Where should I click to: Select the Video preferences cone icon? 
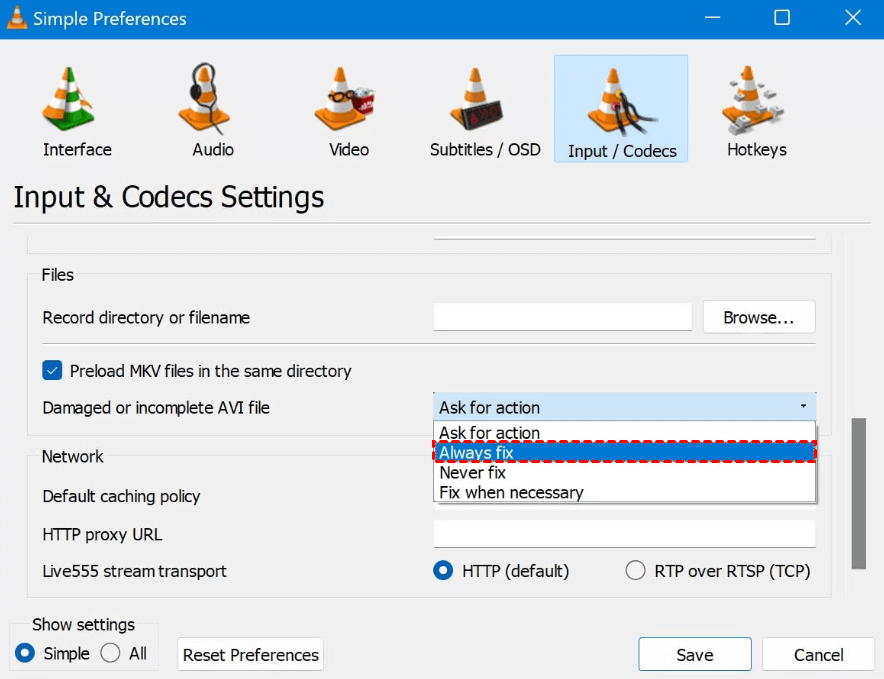348,103
